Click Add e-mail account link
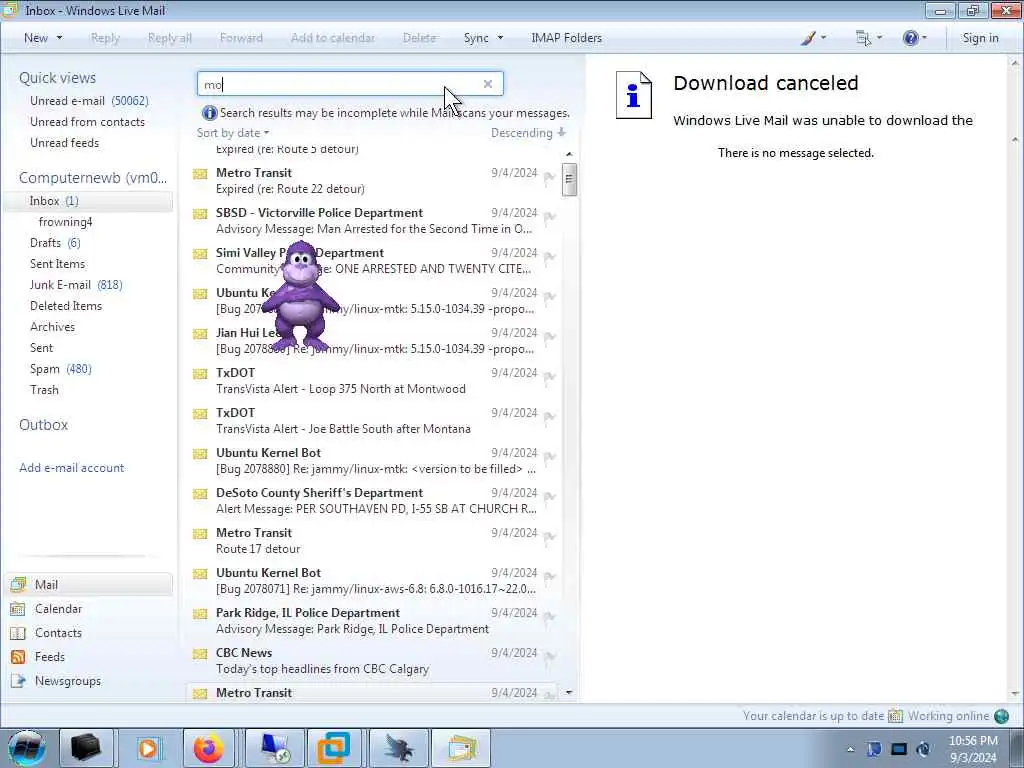 coord(72,468)
